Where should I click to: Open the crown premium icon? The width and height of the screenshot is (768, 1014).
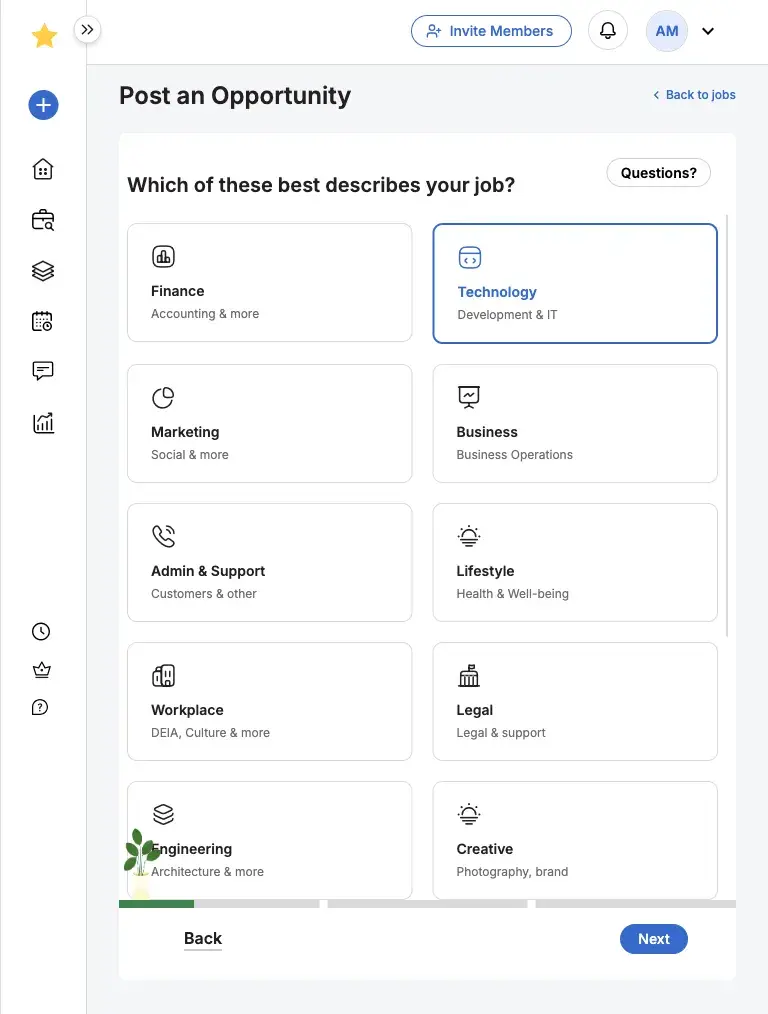click(41, 670)
